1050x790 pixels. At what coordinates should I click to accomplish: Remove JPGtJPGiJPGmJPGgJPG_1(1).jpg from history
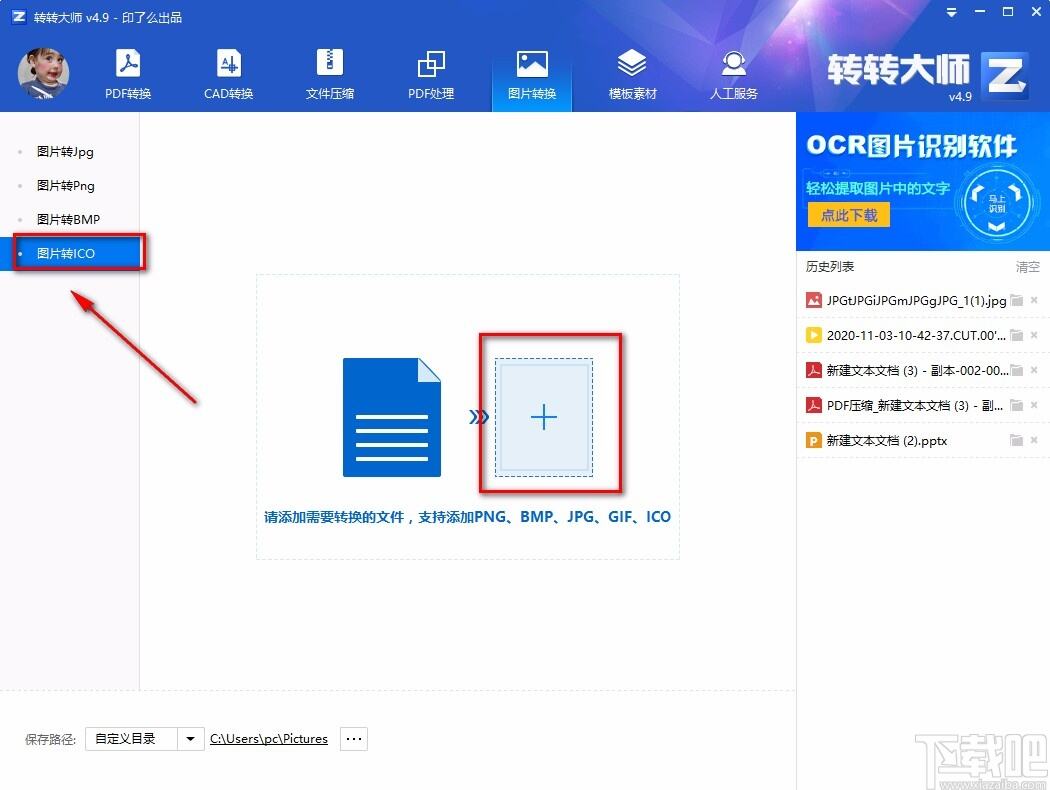click(1034, 301)
